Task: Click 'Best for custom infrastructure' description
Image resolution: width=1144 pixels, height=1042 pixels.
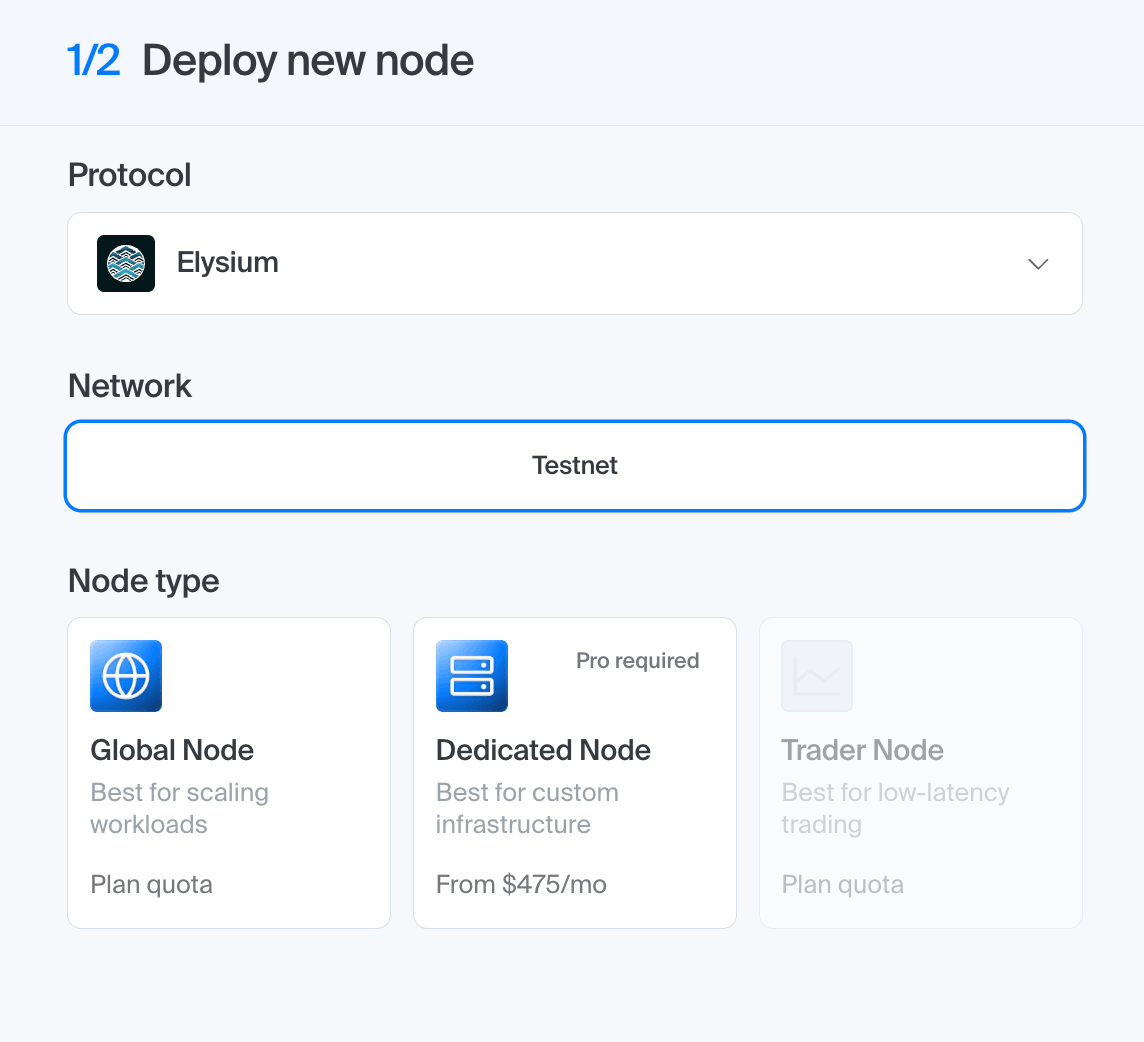Action: [527, 808]
